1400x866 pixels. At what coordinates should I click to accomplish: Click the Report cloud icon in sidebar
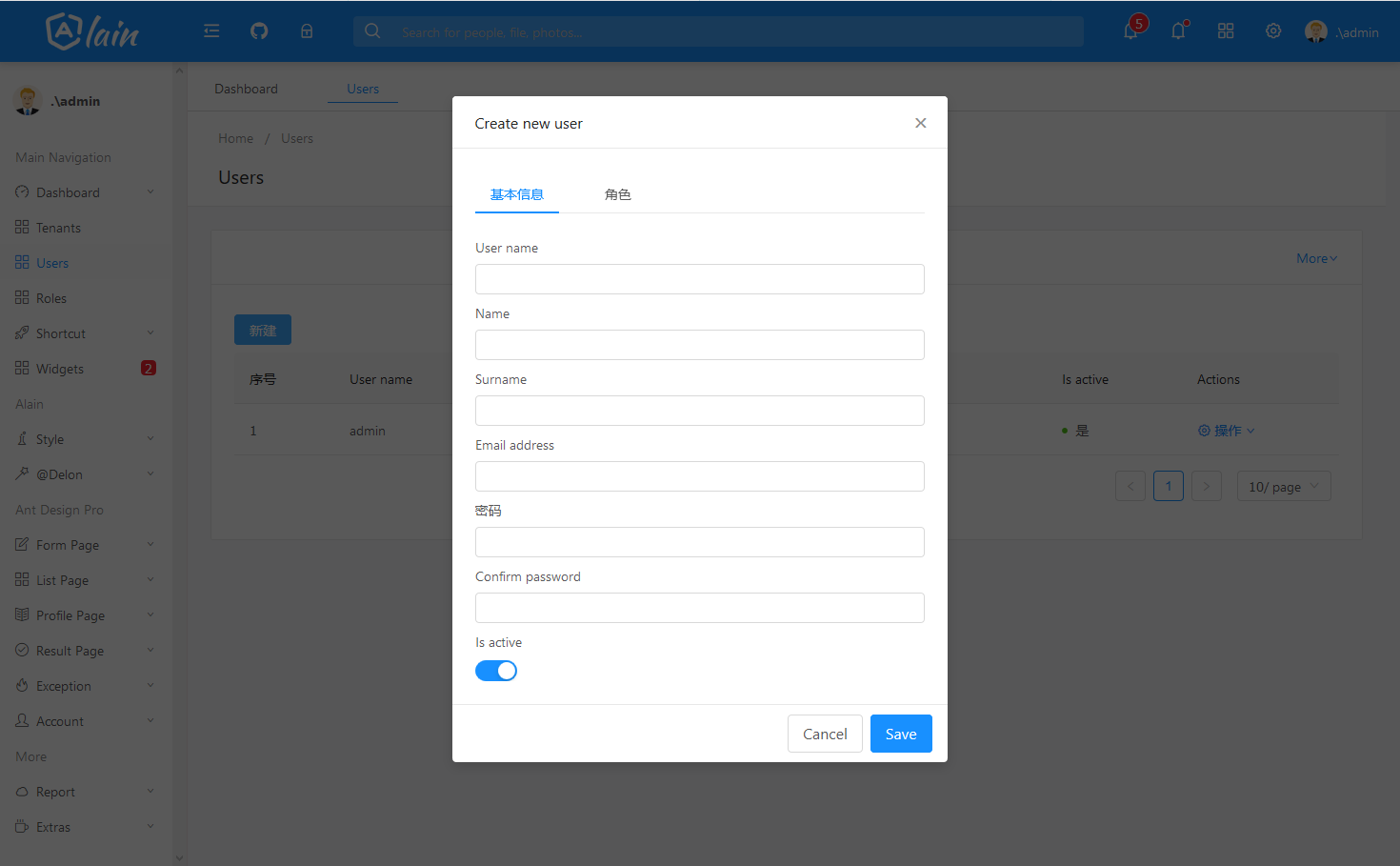click(x=22, y=792)
